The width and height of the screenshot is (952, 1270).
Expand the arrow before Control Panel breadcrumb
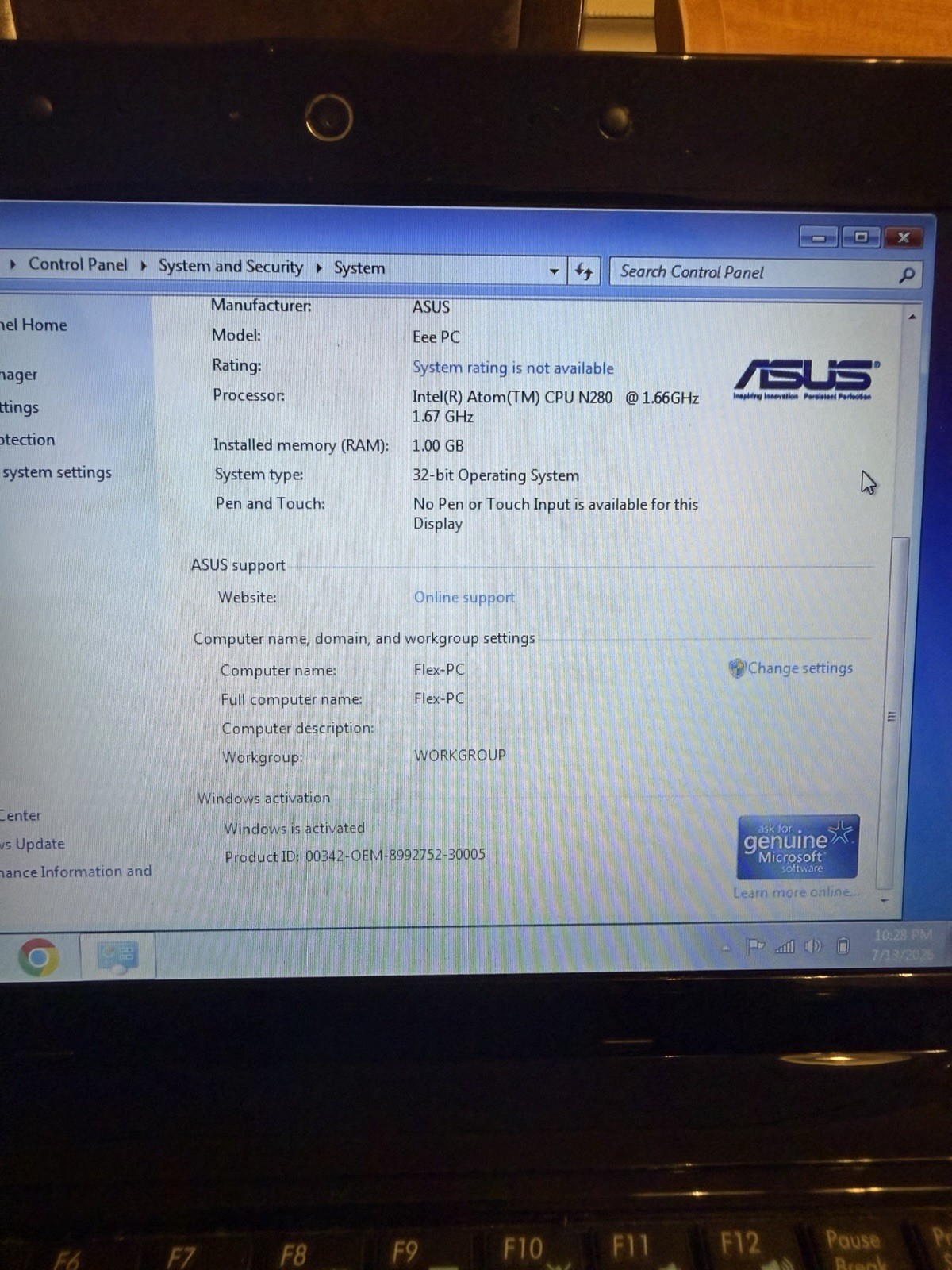pyautogui.click(x=13, y=264)
